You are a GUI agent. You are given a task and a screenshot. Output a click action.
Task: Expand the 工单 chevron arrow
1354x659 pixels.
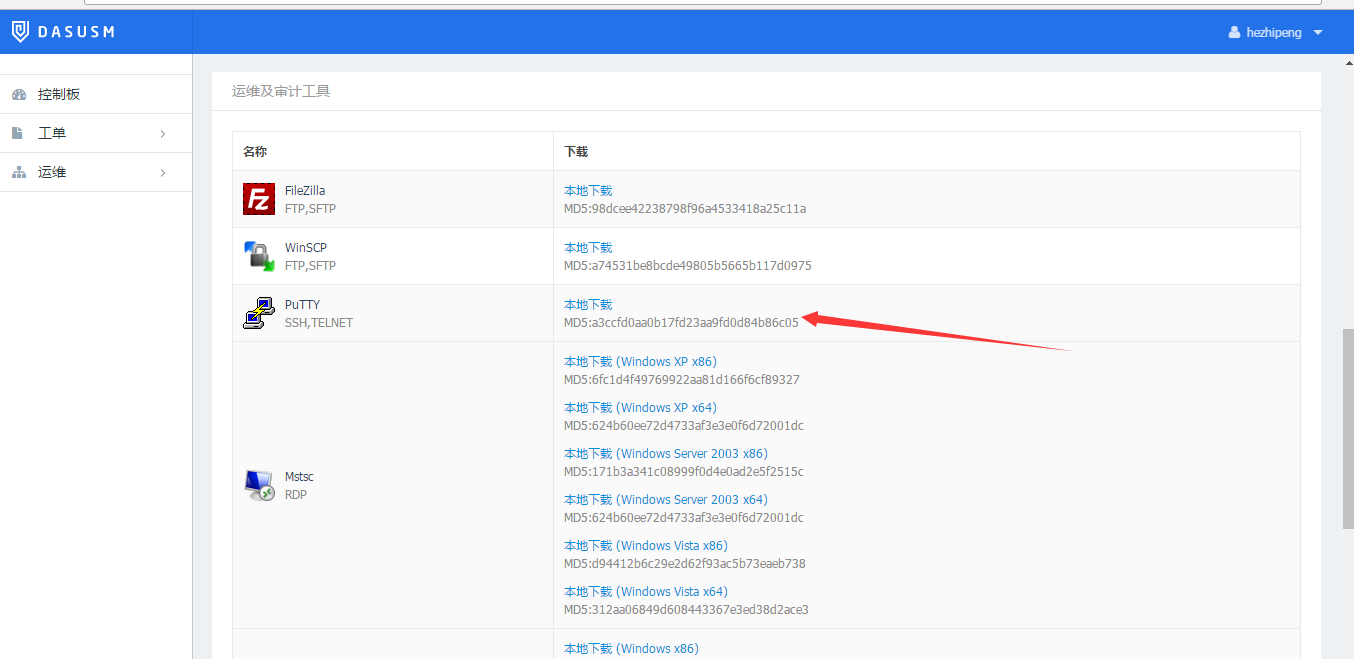(x=163, y=134)
